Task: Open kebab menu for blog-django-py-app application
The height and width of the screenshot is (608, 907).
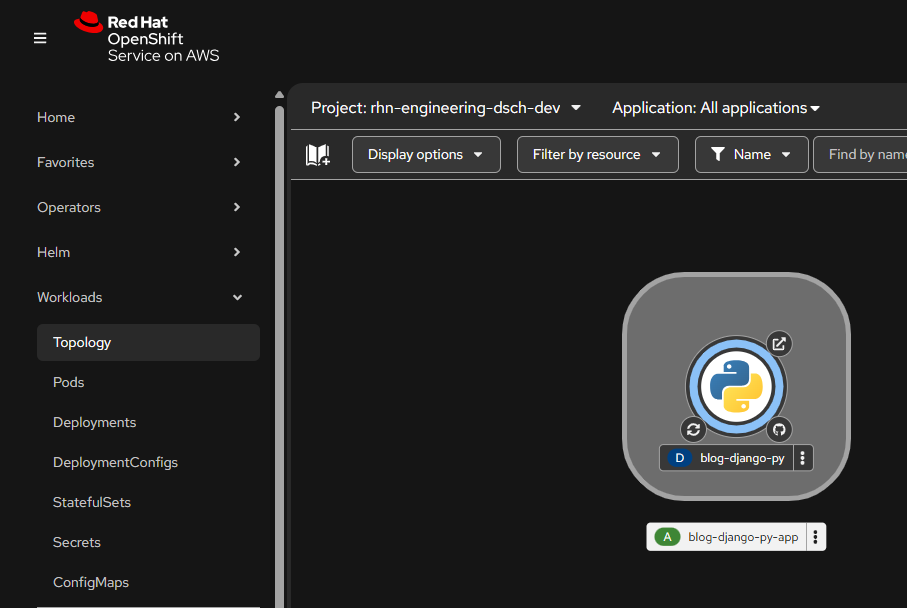Action: 816,537
